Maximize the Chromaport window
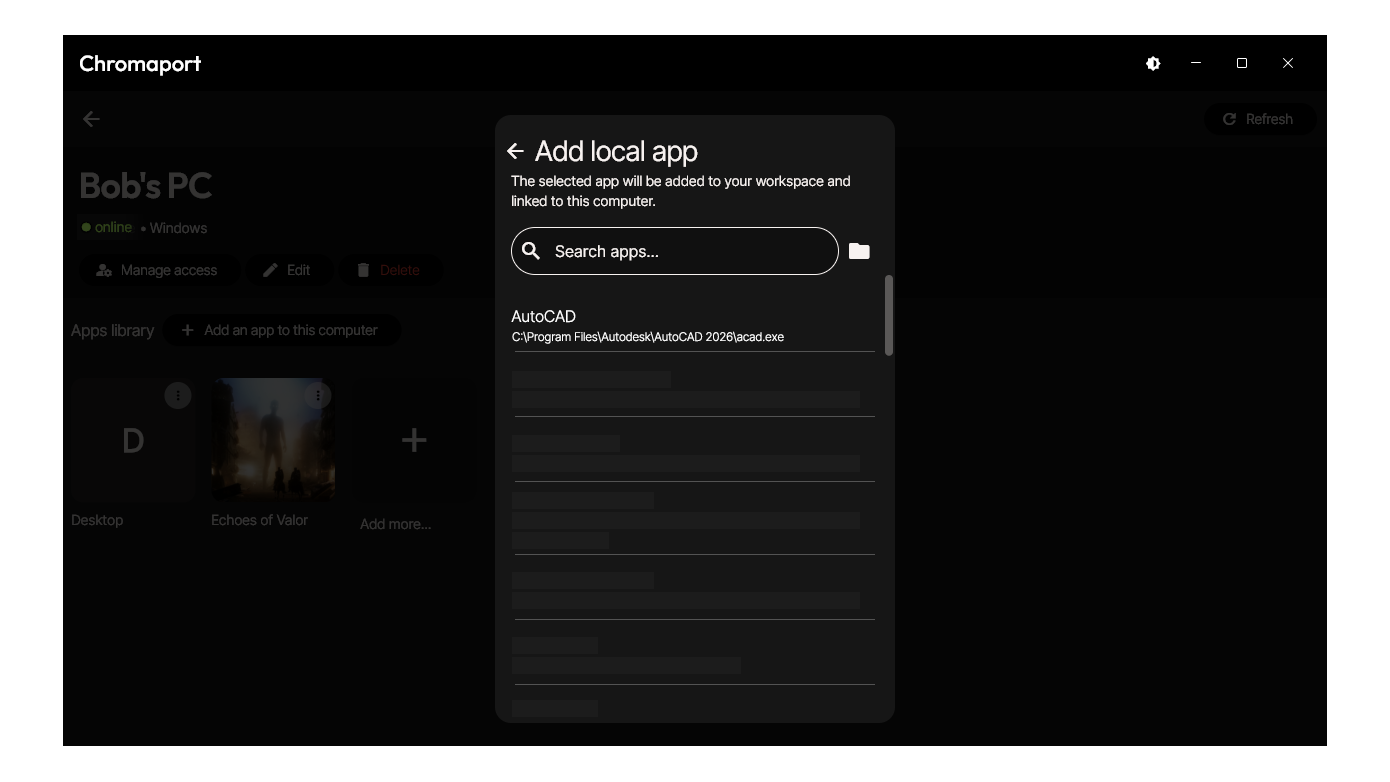Image resolution: width=1390 pixels, height=782 pixels. (x=1242, y=63)
